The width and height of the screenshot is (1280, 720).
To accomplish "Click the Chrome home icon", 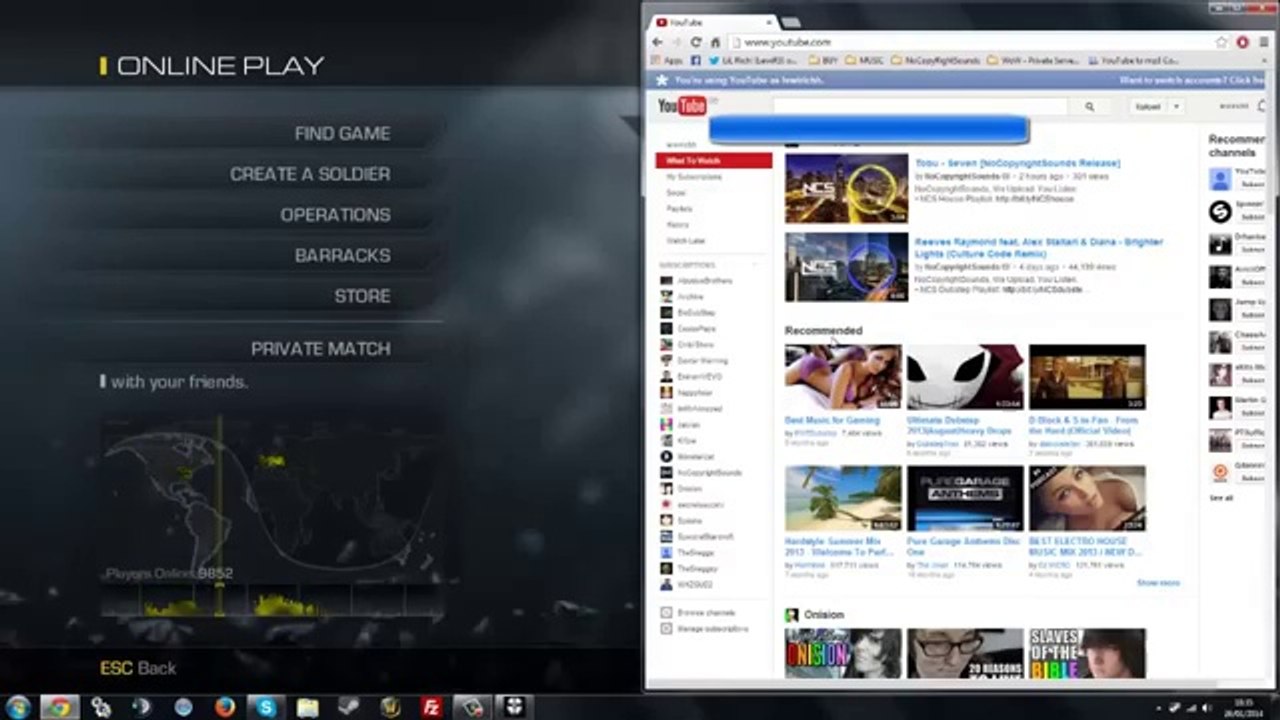I will point(715,42).
